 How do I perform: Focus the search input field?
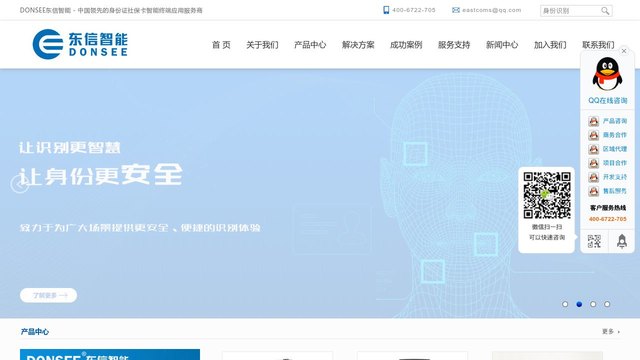coord(570,11)
